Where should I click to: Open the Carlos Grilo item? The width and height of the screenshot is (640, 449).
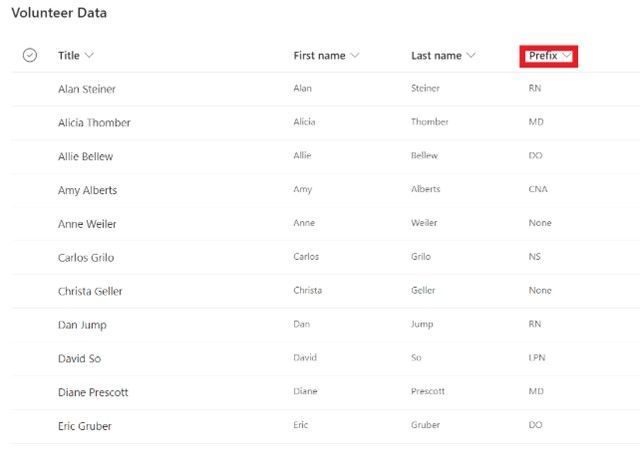pos(86,258)
